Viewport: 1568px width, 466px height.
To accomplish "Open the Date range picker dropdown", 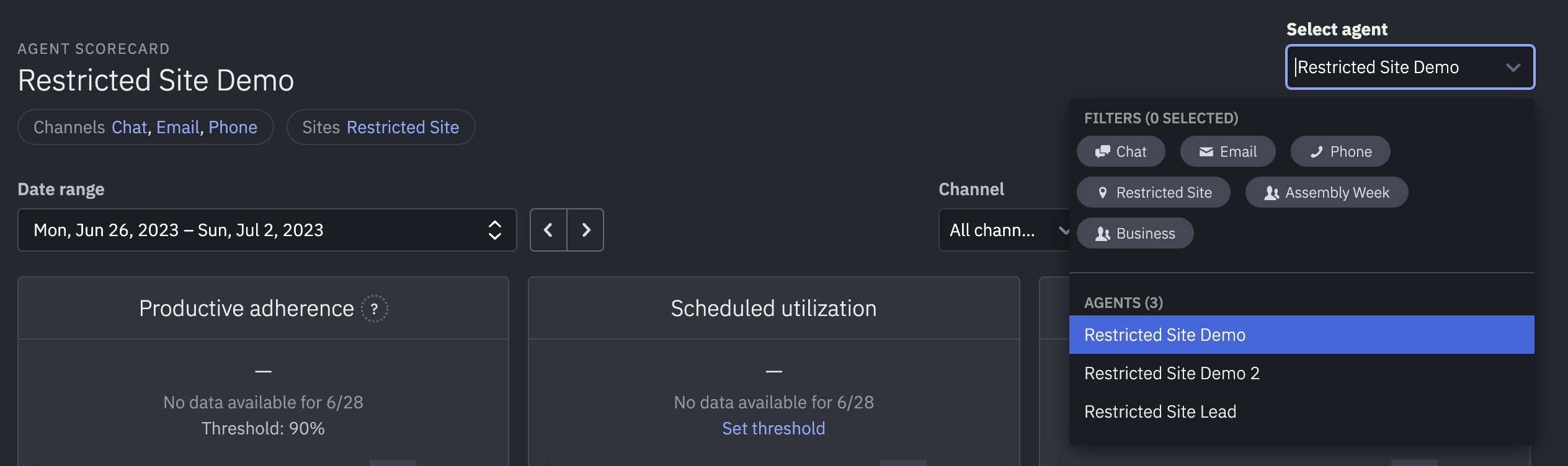I will [267, 230].
